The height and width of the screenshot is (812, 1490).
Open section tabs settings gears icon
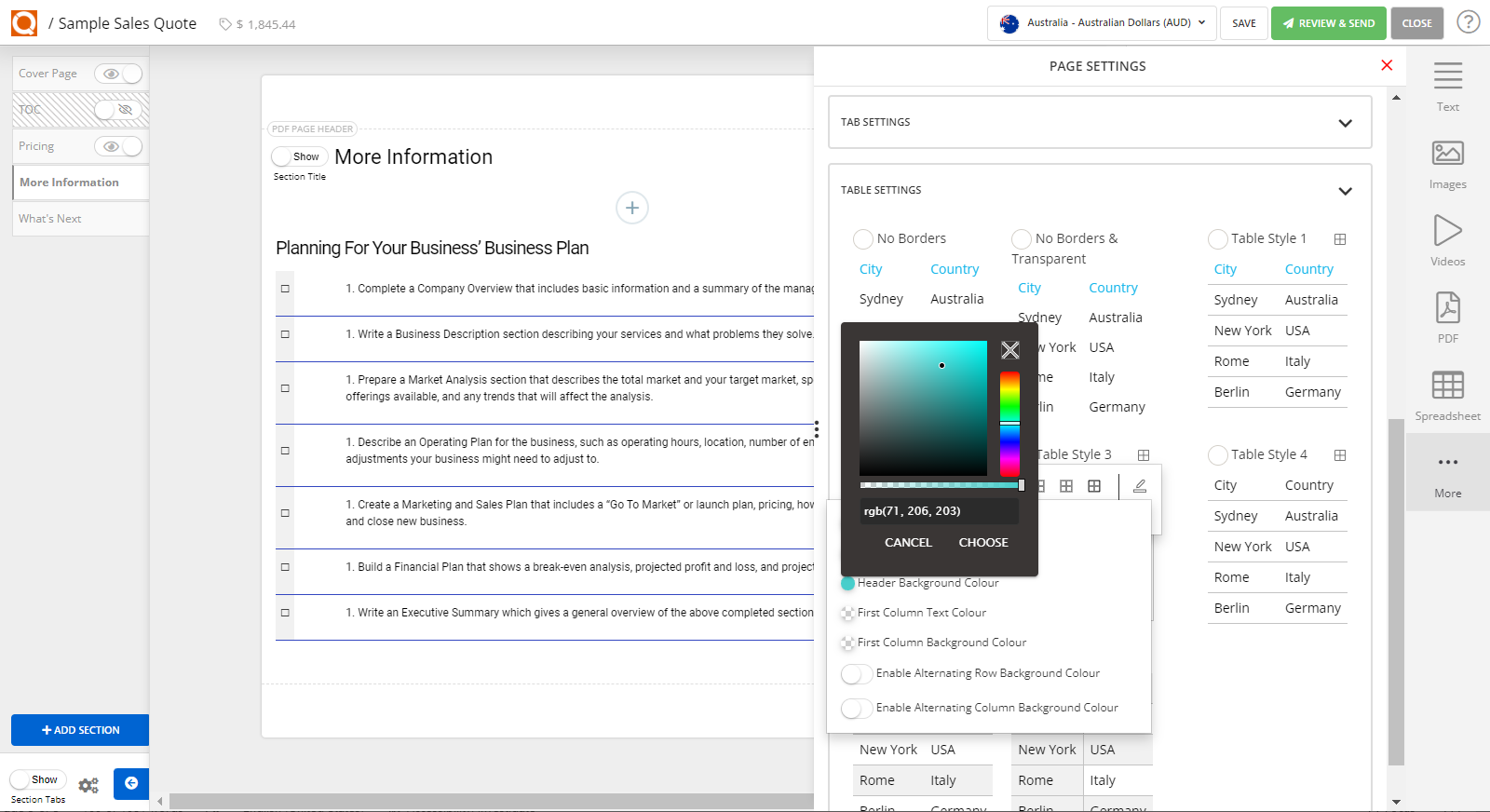(88, 785)
